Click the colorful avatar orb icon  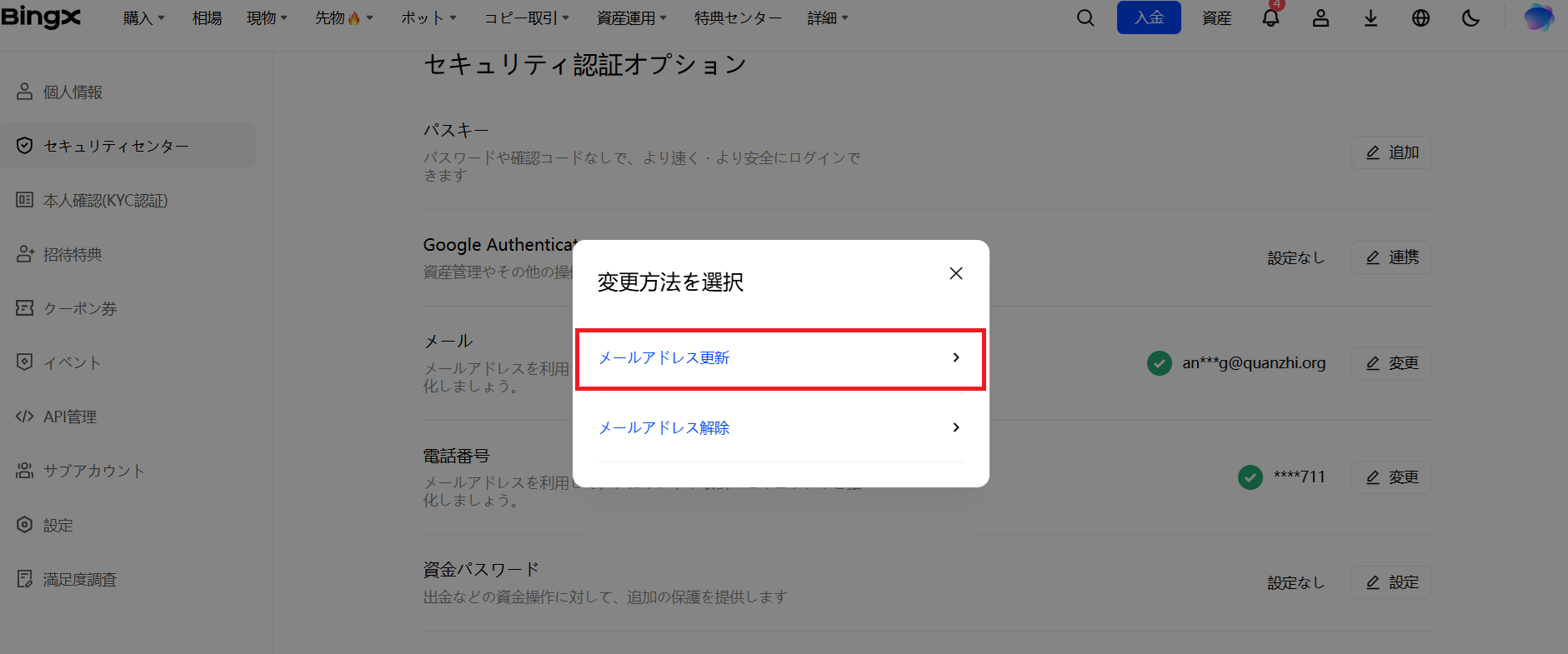[1538, 18]
